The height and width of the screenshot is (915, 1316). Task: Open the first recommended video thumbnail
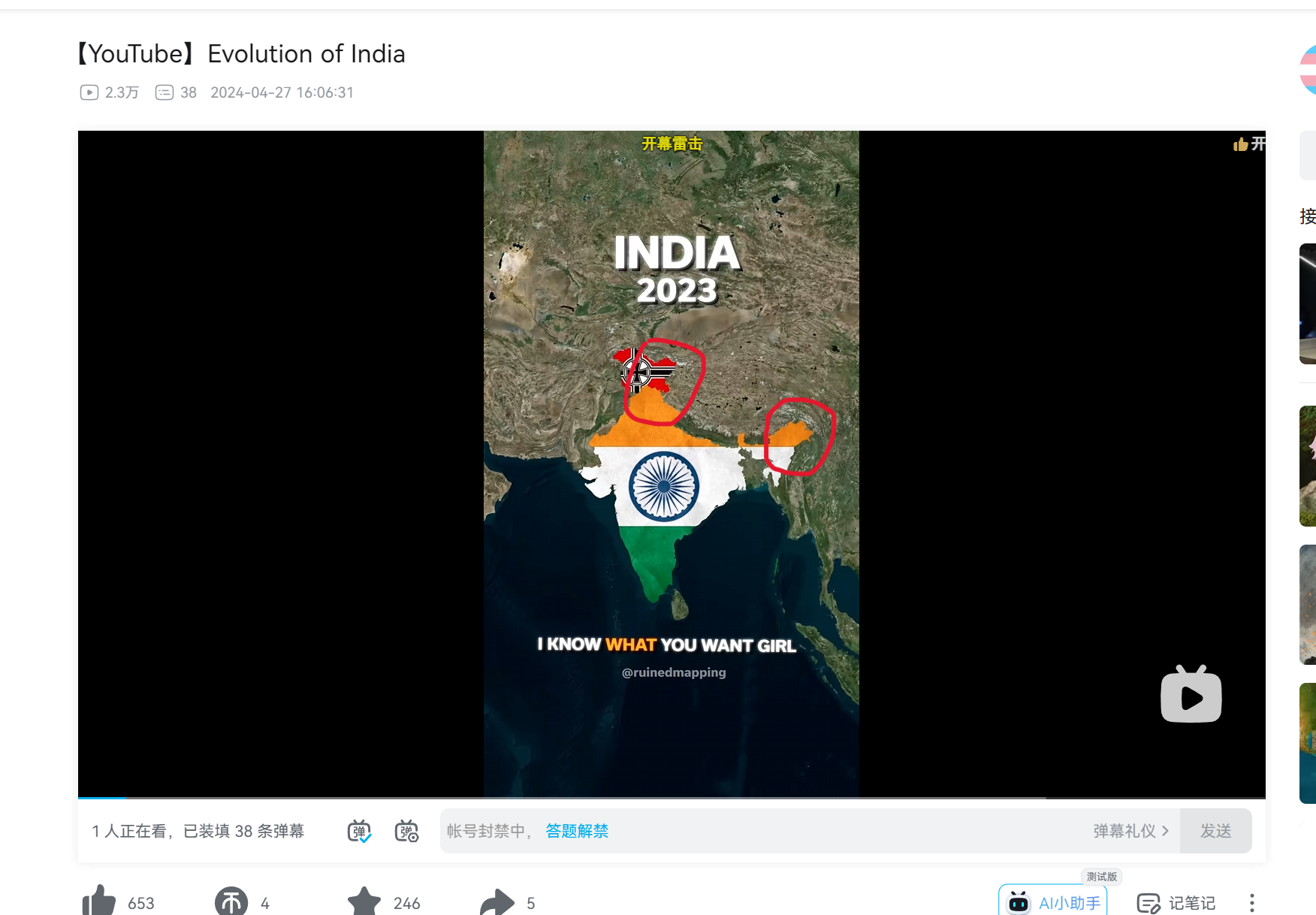point(1307,303)
